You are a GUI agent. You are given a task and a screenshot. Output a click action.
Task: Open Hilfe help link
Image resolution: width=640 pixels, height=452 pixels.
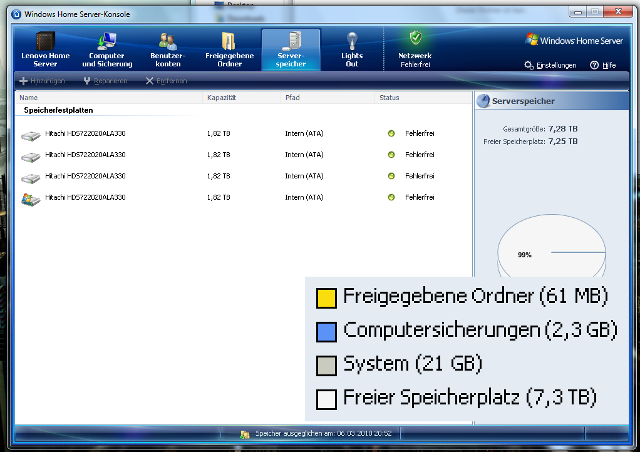[603, 65]
